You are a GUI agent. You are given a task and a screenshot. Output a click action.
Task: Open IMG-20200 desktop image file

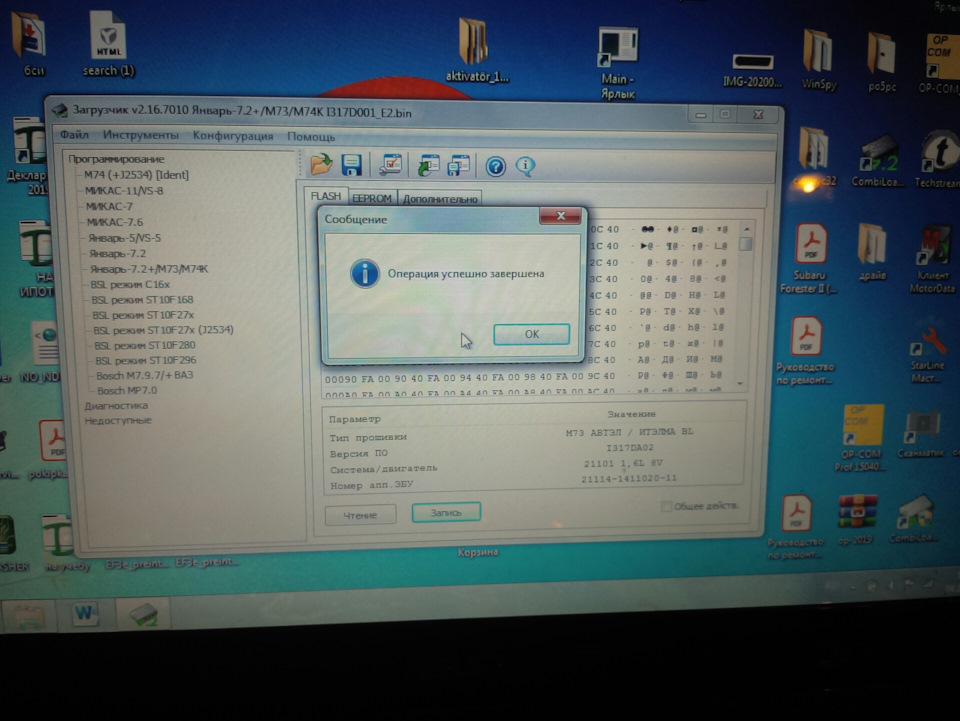(x=752, y=70)
